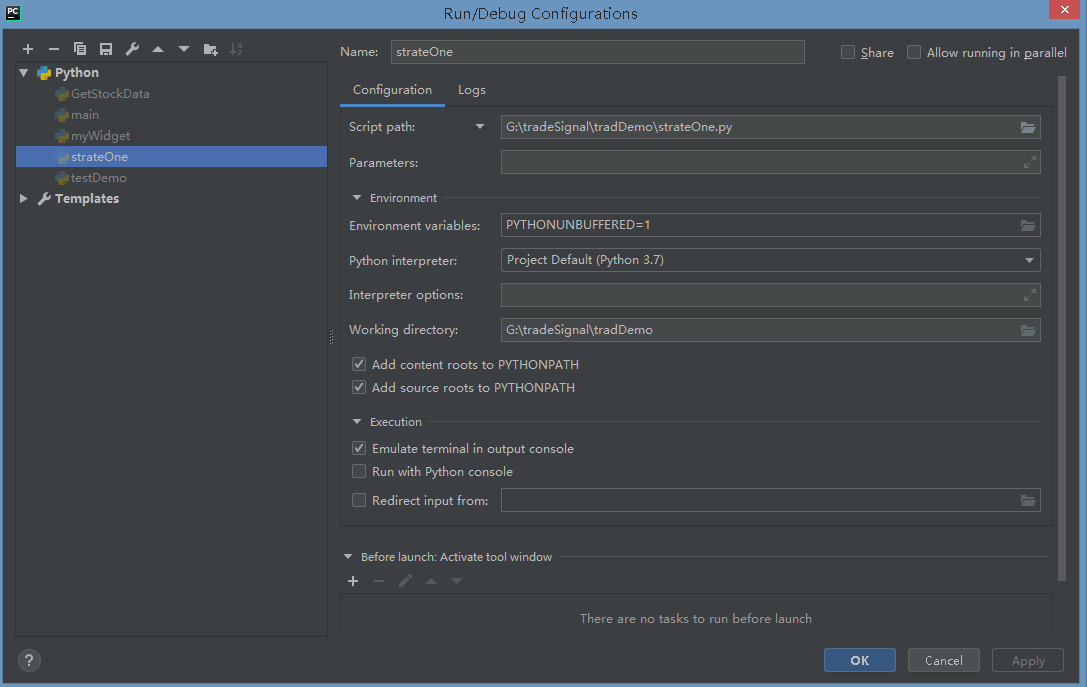Switch to the Configuration tab
The width and height of the screenshot is (1087, 687).
[392, 90]
